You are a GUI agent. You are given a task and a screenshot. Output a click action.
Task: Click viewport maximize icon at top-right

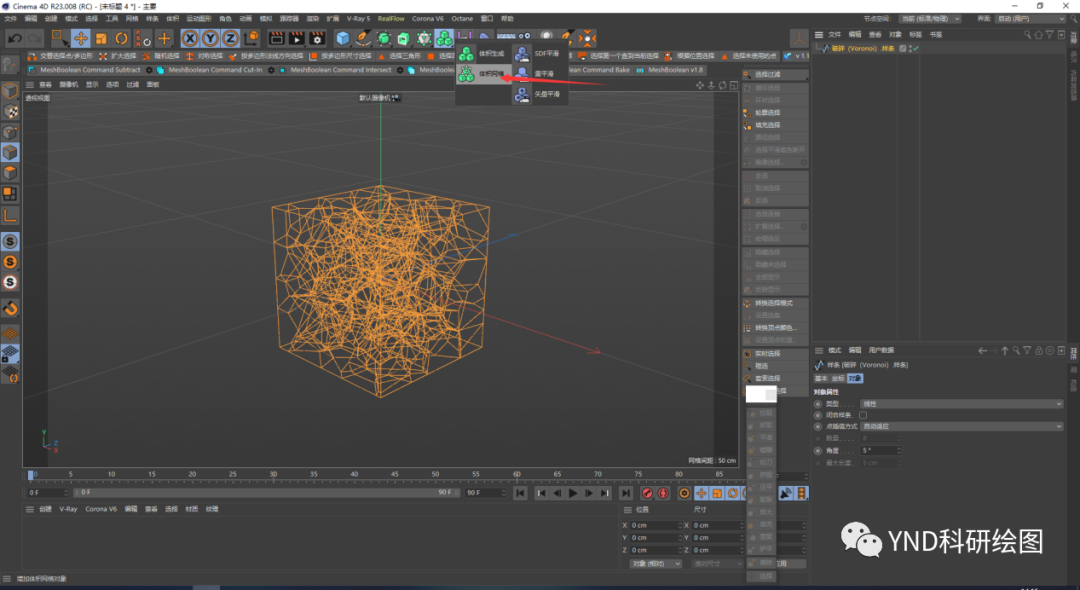pyautogui.click(x=734, y=85)
